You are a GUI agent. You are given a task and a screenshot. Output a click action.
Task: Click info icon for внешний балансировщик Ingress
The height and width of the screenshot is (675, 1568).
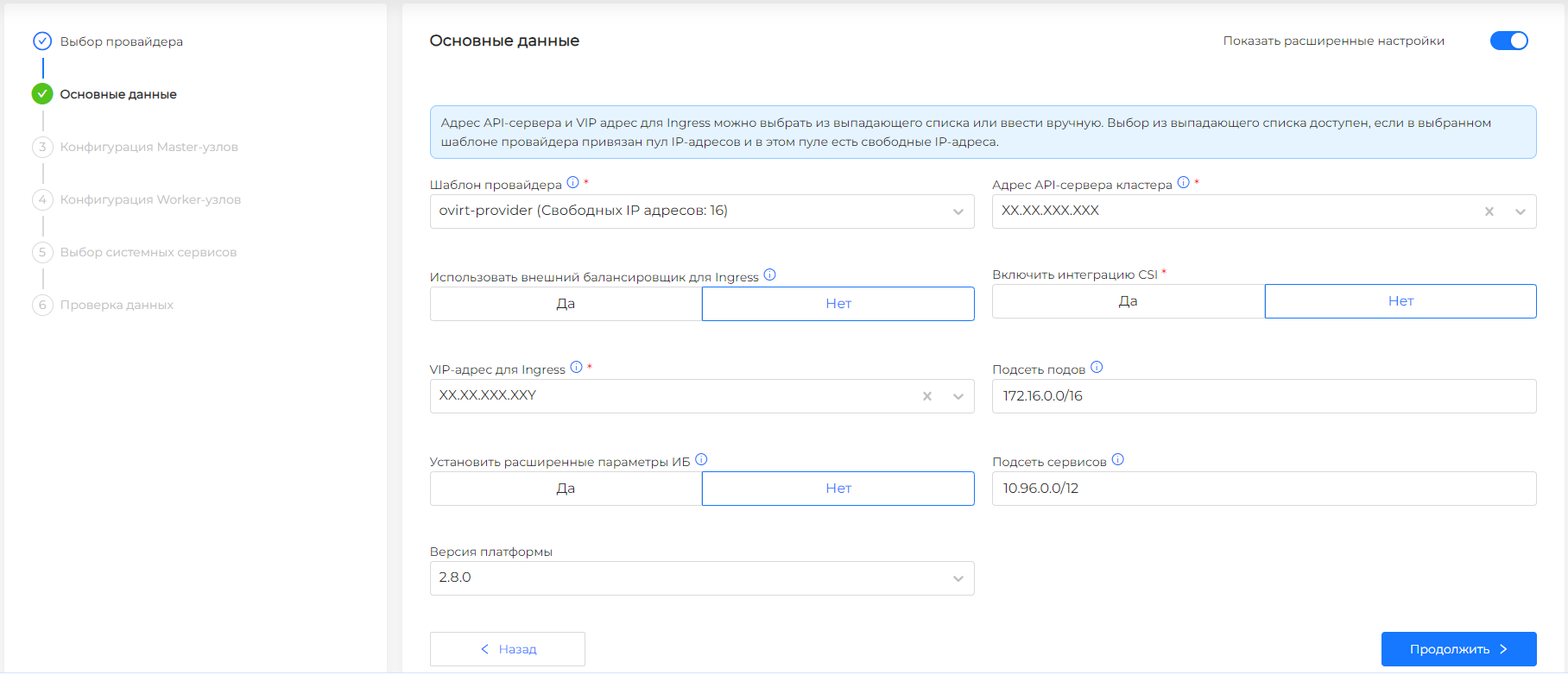click(769, 275)
